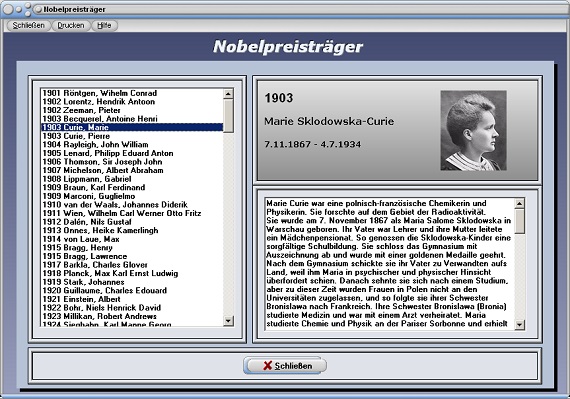Select 1914 von Laue, Max
570x399 pixels.
(132, 239)
